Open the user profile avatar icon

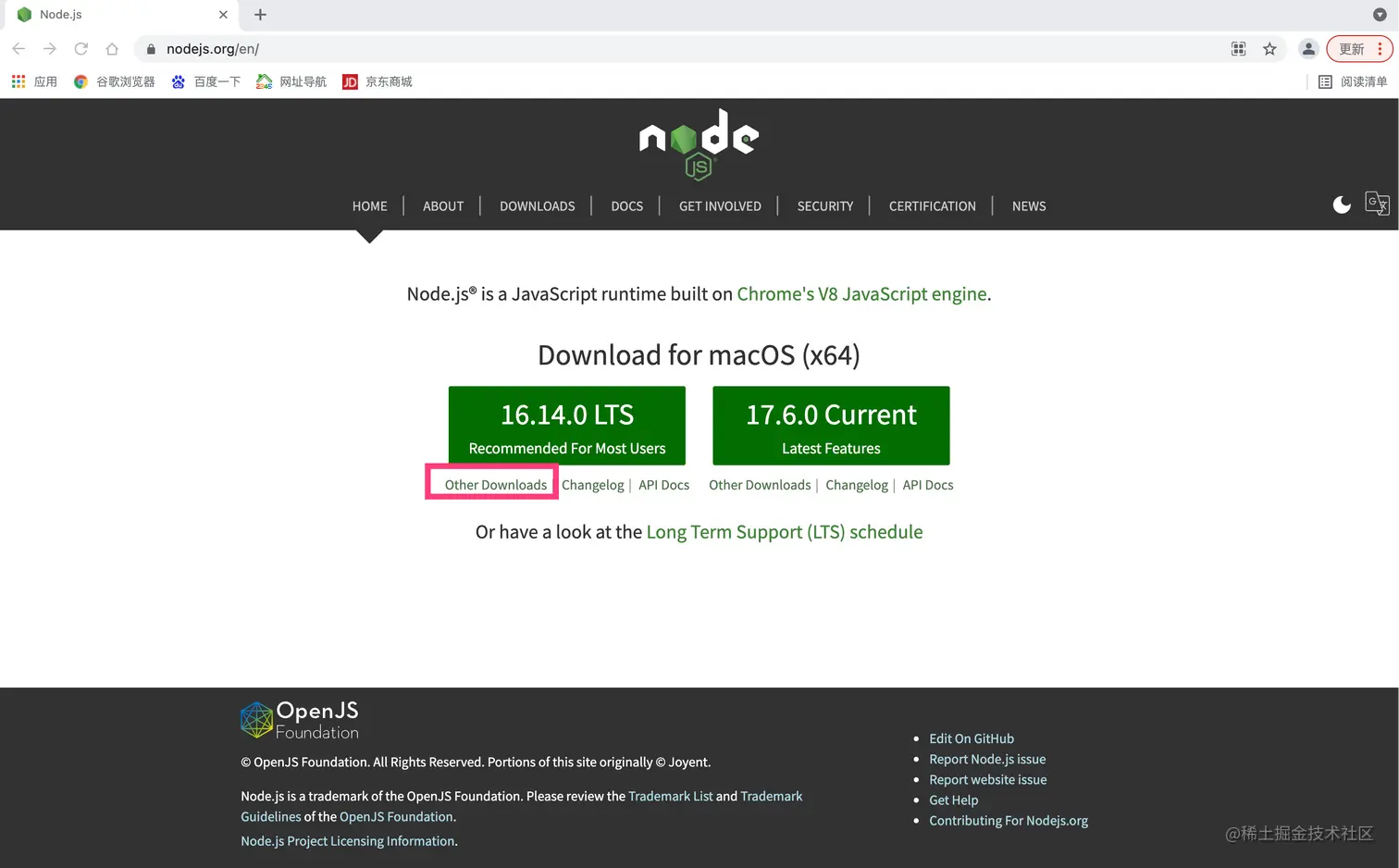click(1308, 49)
